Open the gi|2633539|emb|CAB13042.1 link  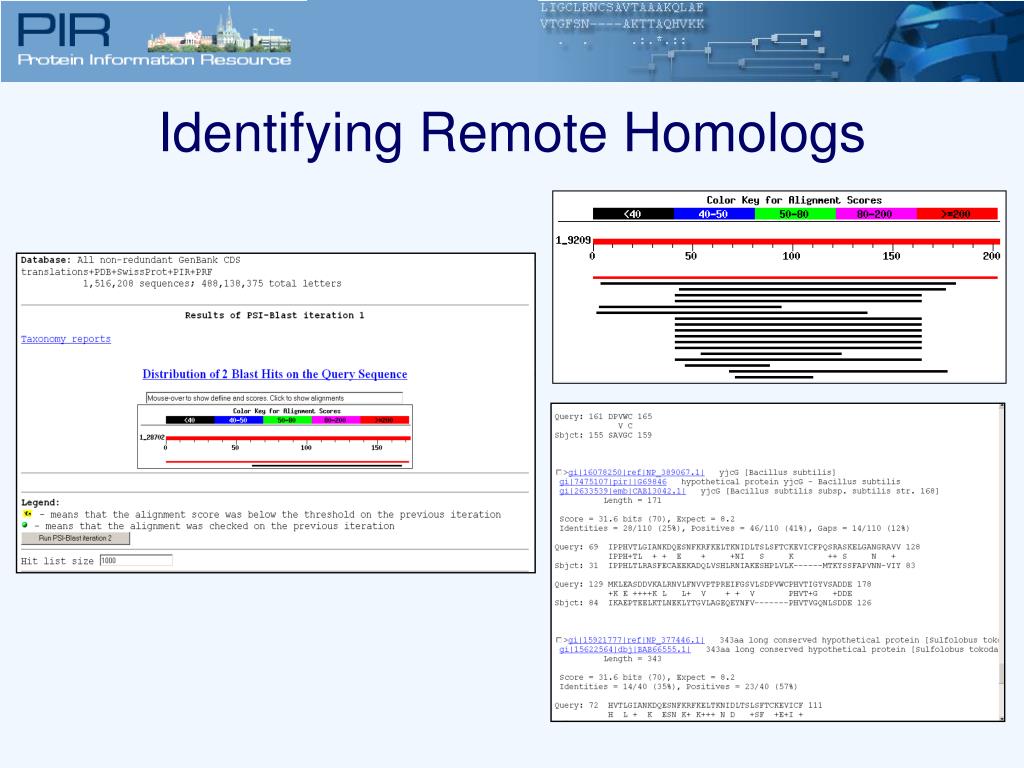click(622, 491)
